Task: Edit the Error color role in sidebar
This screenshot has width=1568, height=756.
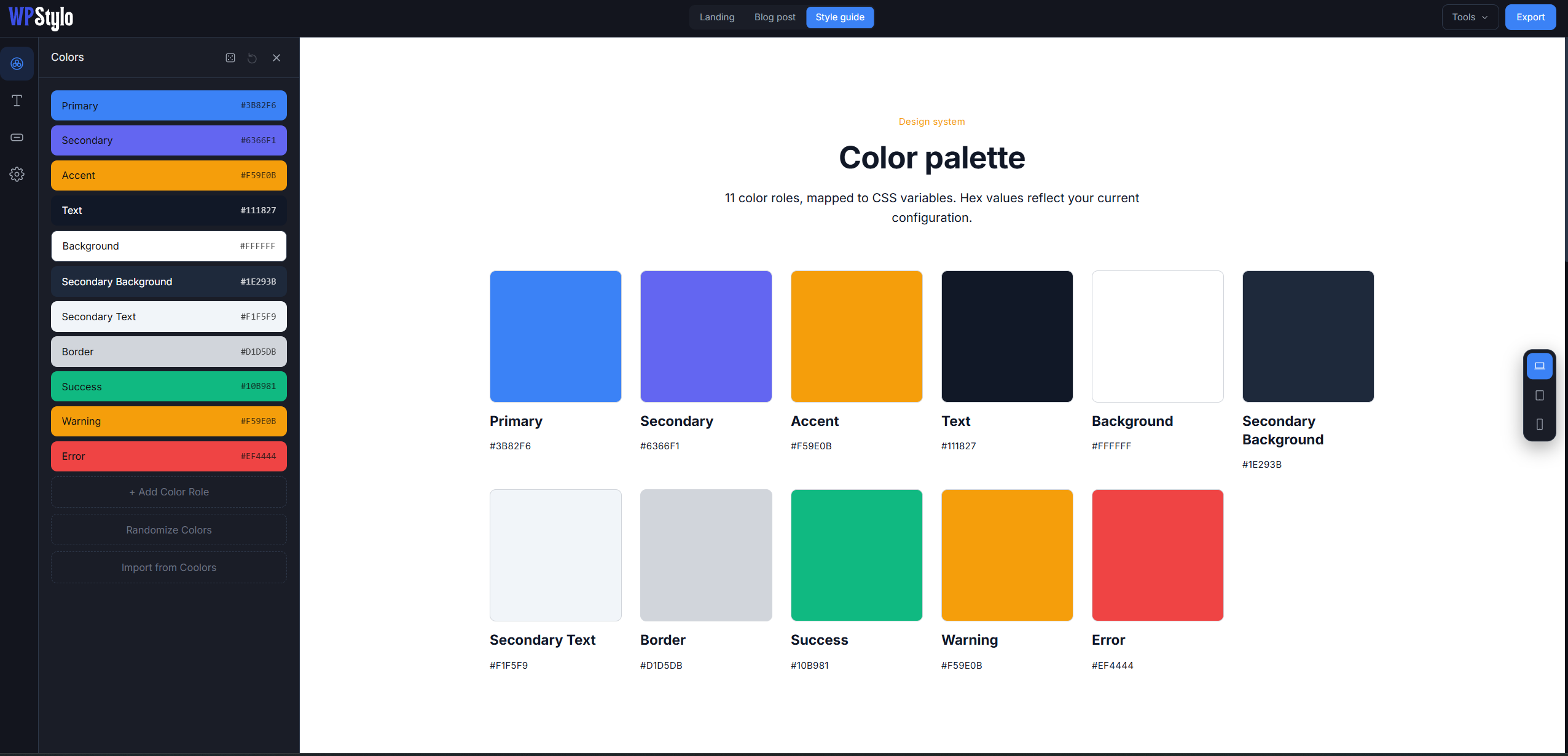Action: pyautogui.click(x=169, y=456)
